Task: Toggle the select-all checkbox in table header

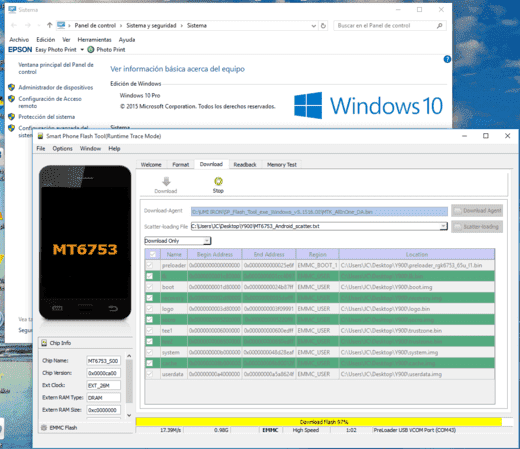Action: click(x=153, y=254)
